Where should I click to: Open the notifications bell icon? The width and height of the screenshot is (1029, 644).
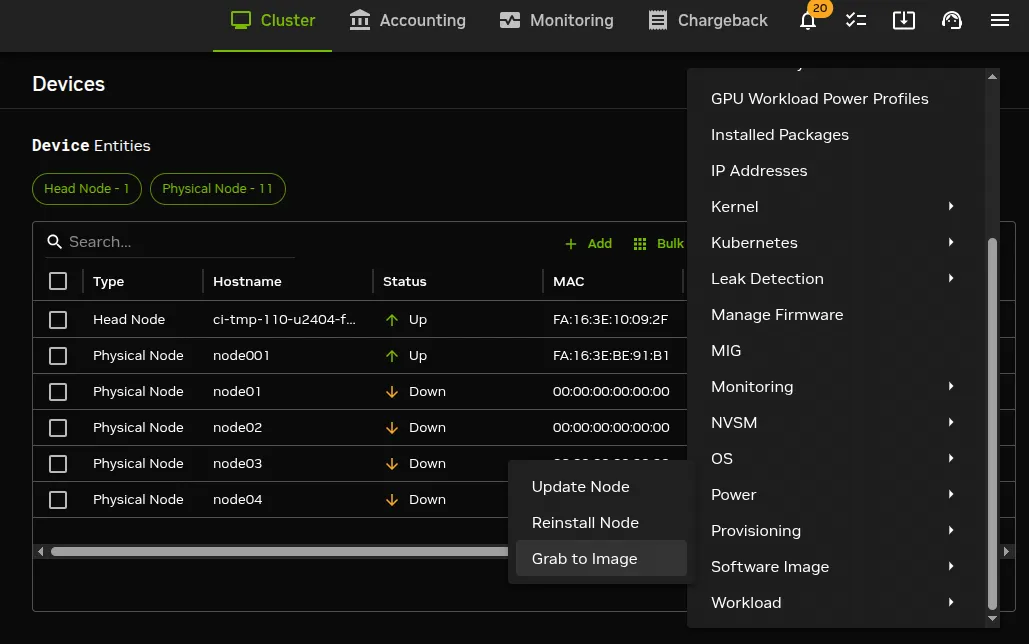808,21
